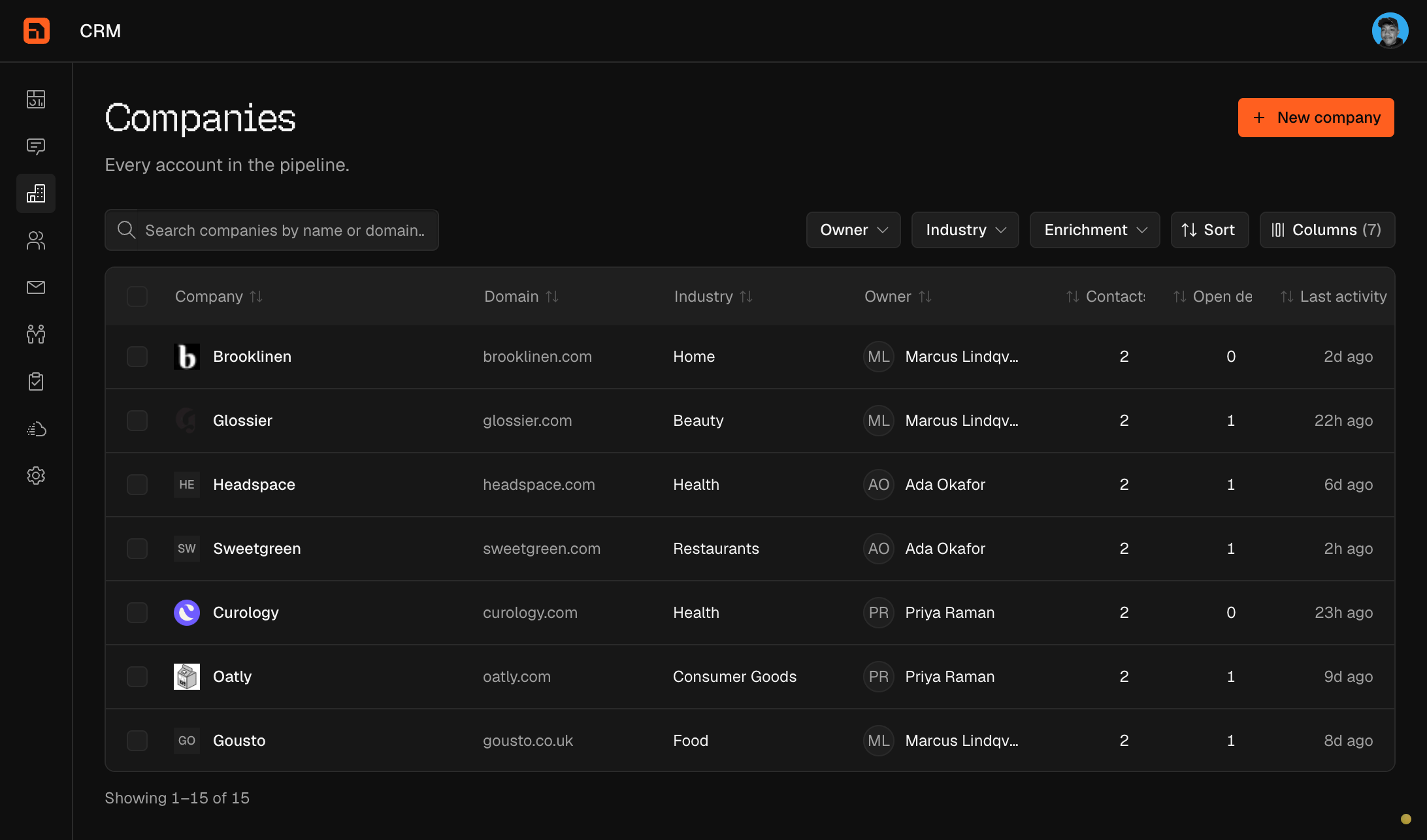Click the Glossier company logo
Screen dimensions: 1427x840
click(x=187, y=421)
